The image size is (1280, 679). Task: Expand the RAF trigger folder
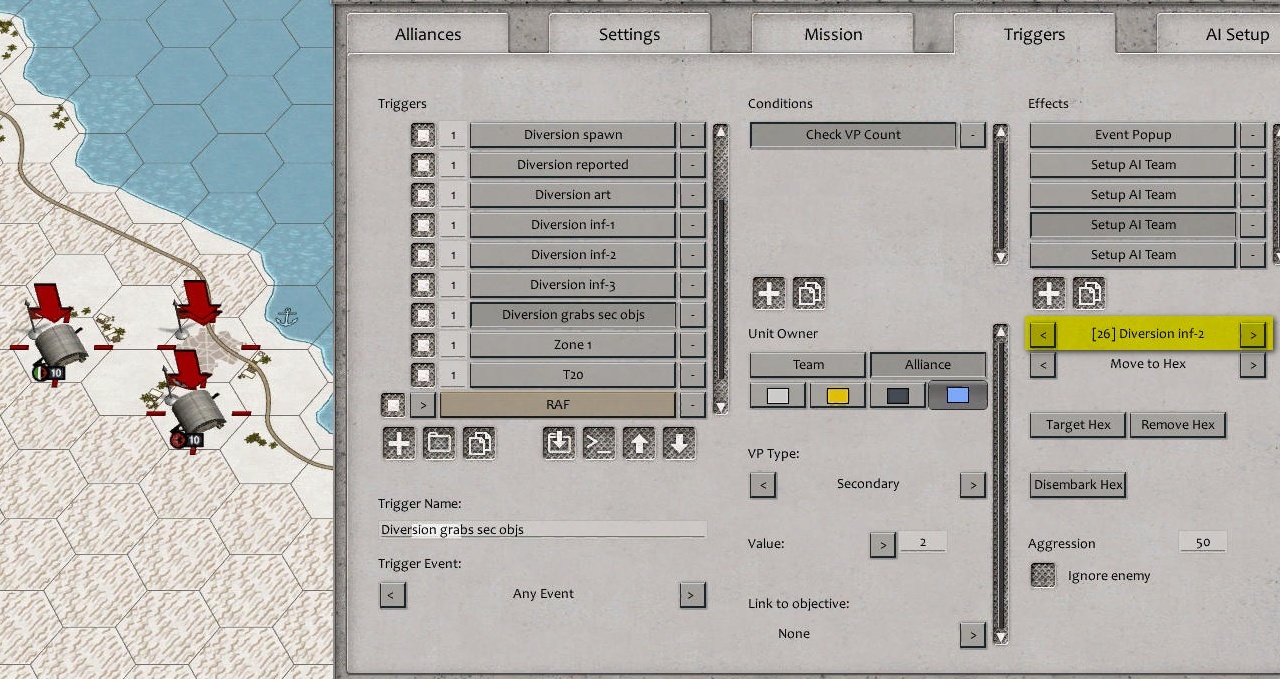pyautogui.click(x=423, y=405)
